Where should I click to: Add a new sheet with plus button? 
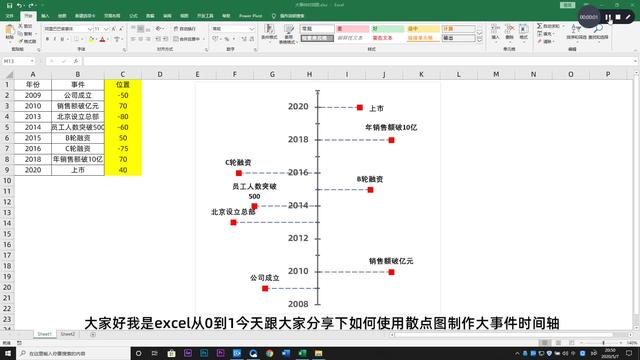(x=93, y=334)
